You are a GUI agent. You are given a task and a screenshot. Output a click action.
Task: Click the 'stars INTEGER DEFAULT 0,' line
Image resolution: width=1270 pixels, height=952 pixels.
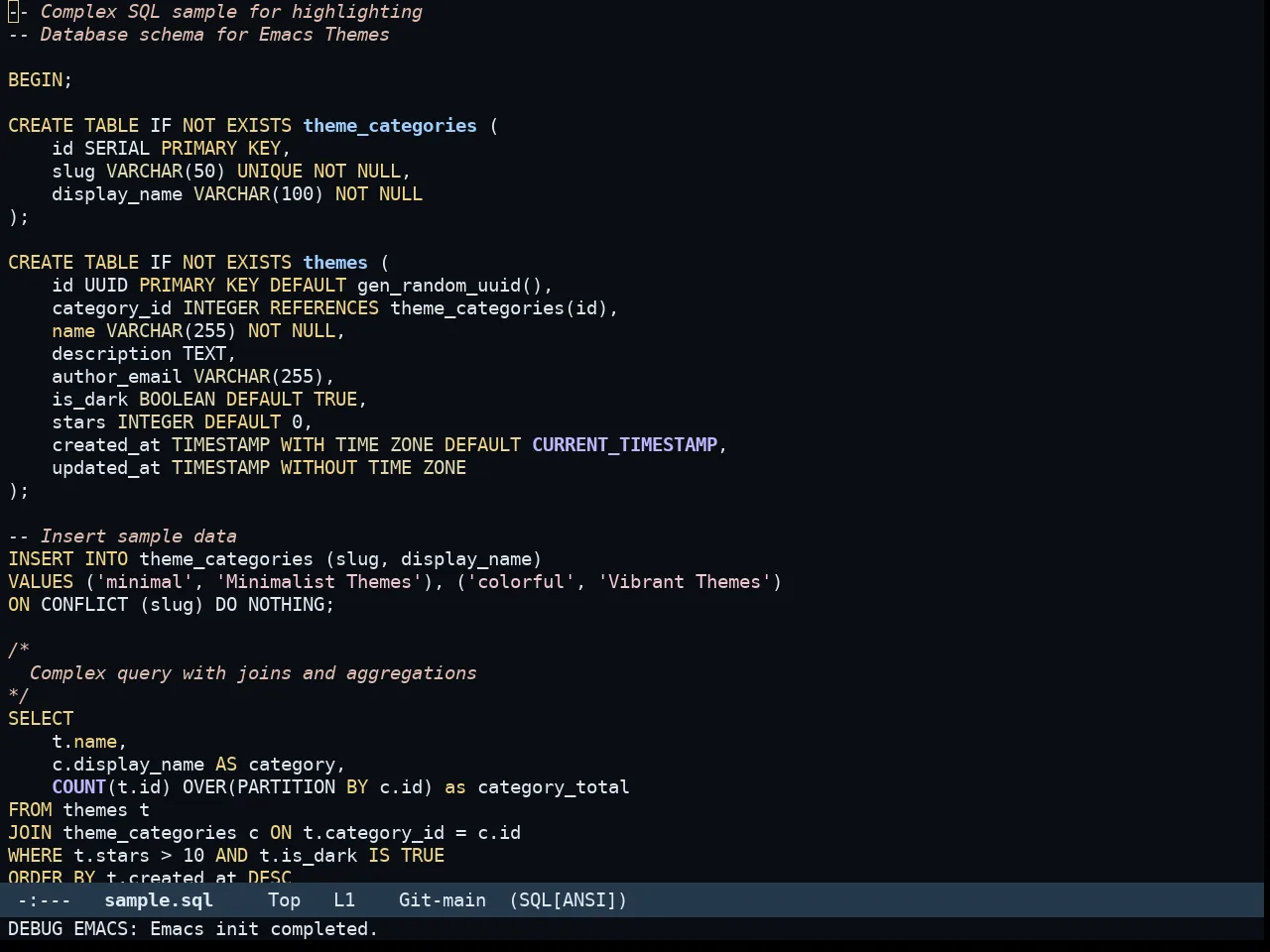183,422
